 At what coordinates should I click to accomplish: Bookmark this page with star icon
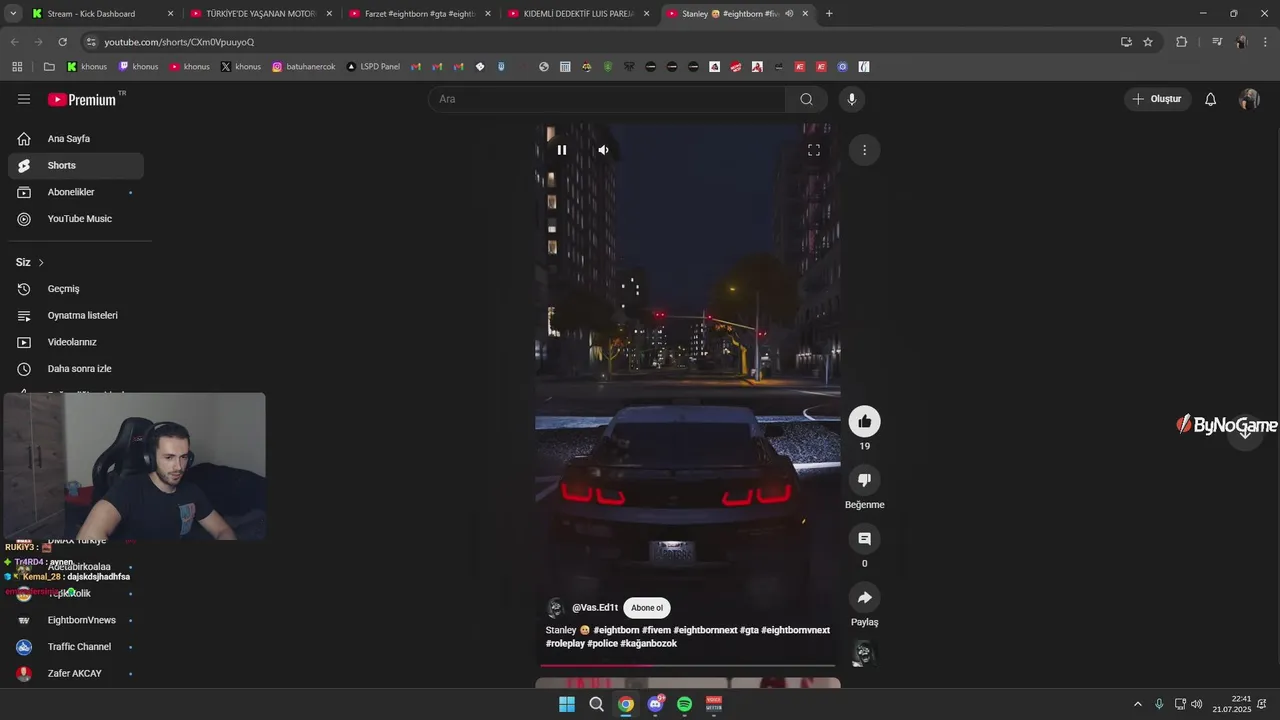[x=1148, y=42]
